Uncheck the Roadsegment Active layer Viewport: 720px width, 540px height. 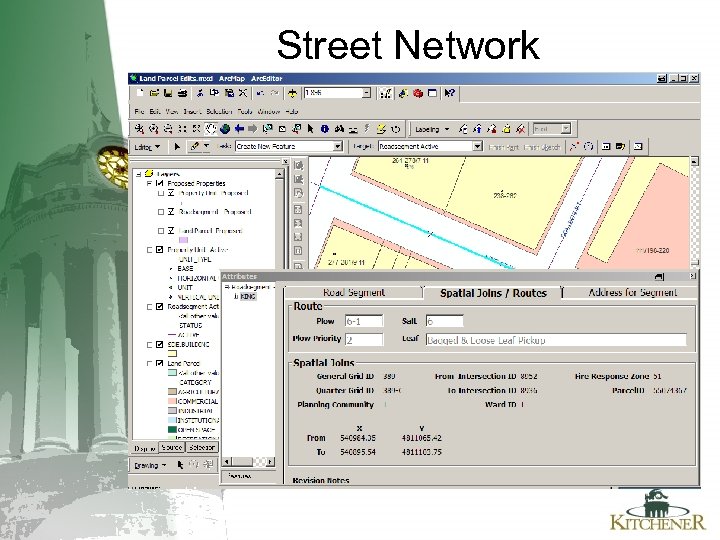(x=159, y=307)
